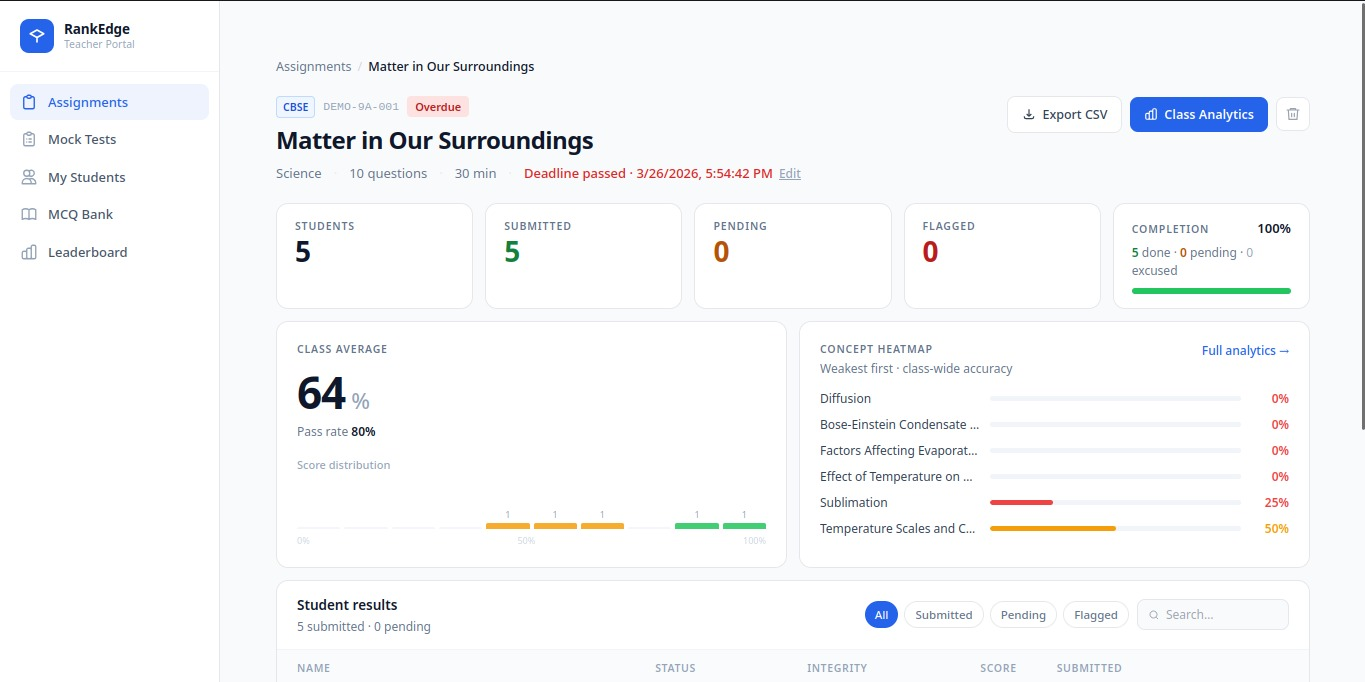Click the Overdue status badge
This screenshot has height=682, width=1365.
pos(438,107)
